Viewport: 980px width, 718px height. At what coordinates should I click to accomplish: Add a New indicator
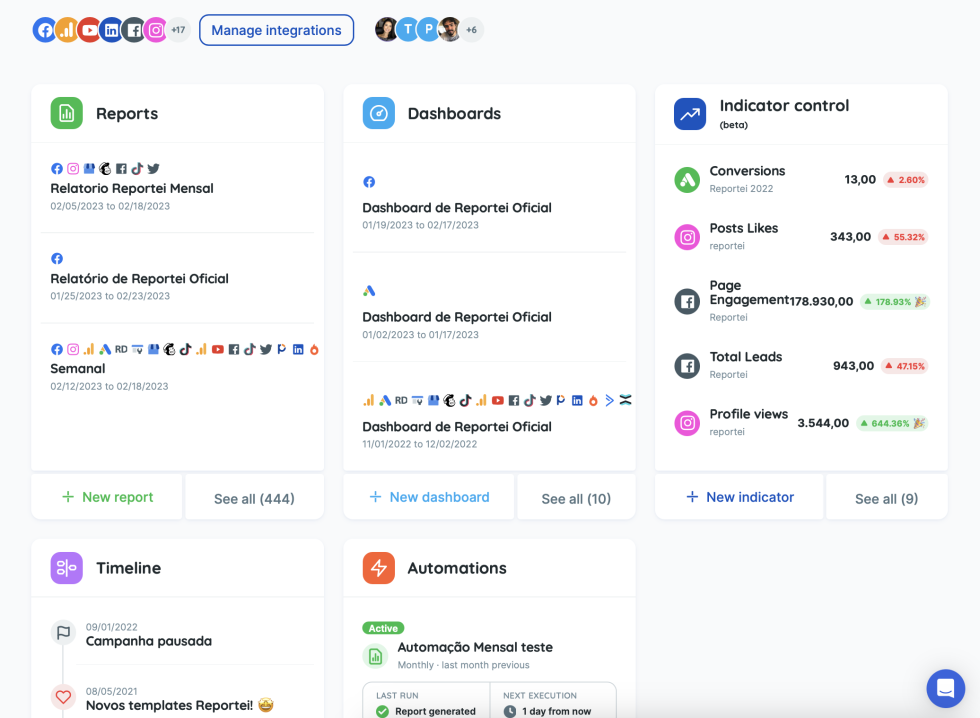[739, 497]
